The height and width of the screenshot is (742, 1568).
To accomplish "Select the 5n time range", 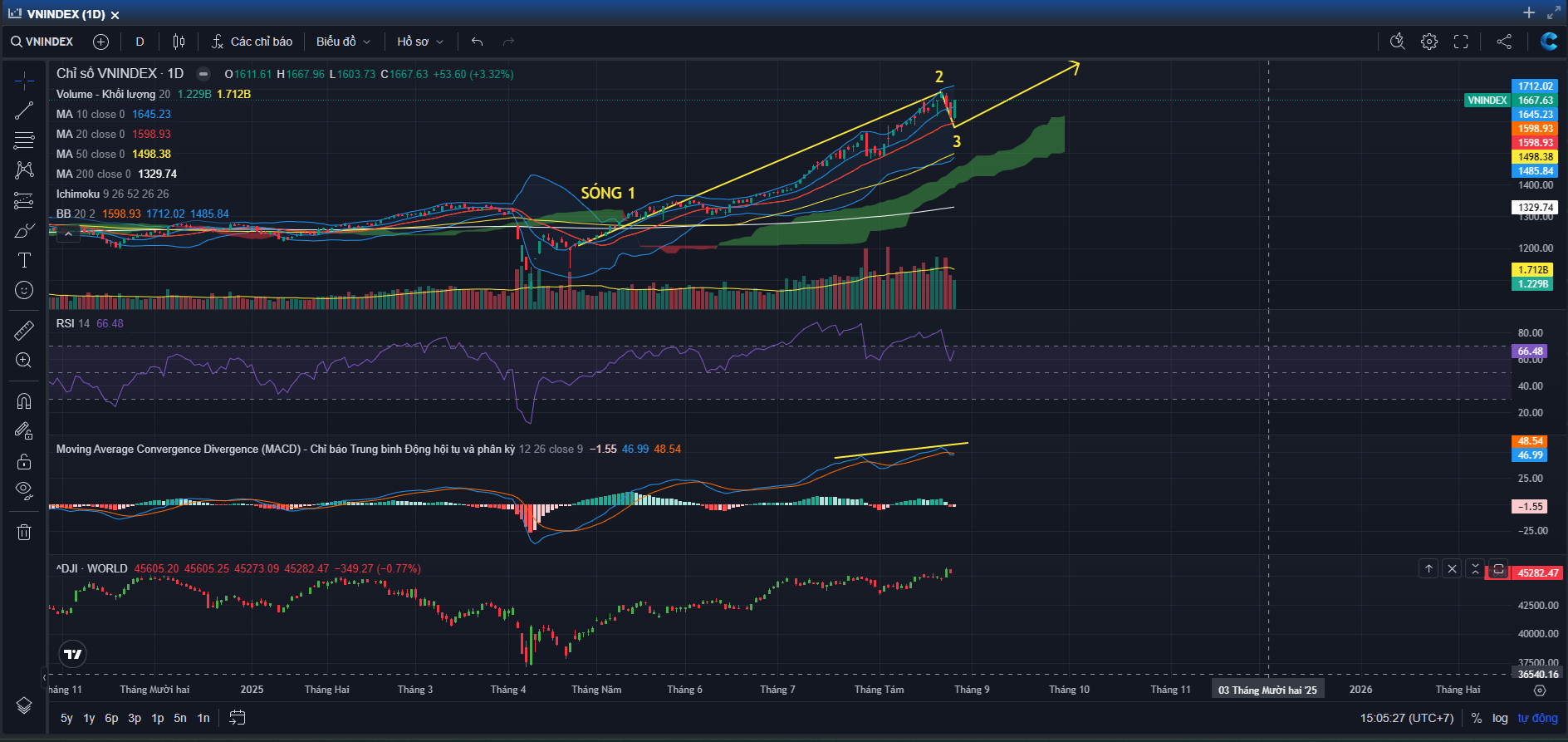I will pyautogui.click(x=180, y=718).
